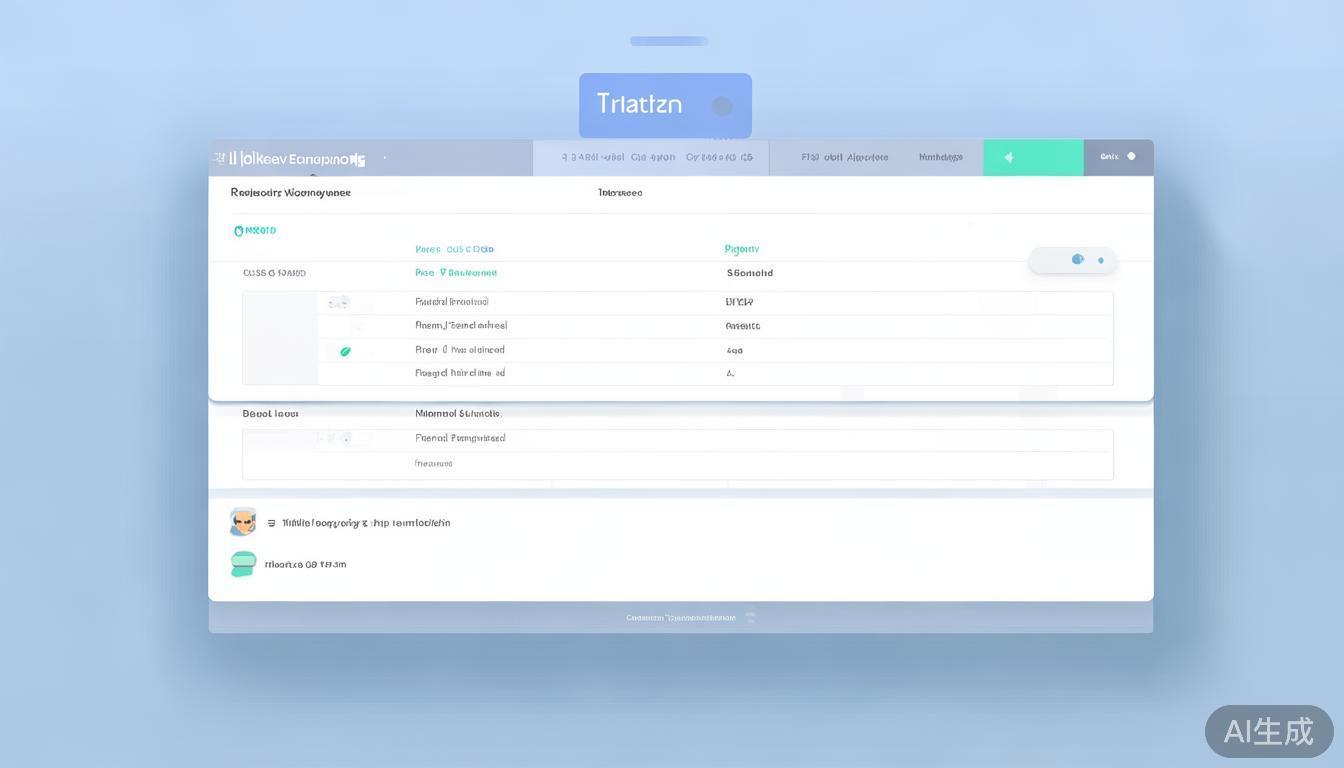Click the last row in the lower table
1344x768 pixels.
click(677, 464)
